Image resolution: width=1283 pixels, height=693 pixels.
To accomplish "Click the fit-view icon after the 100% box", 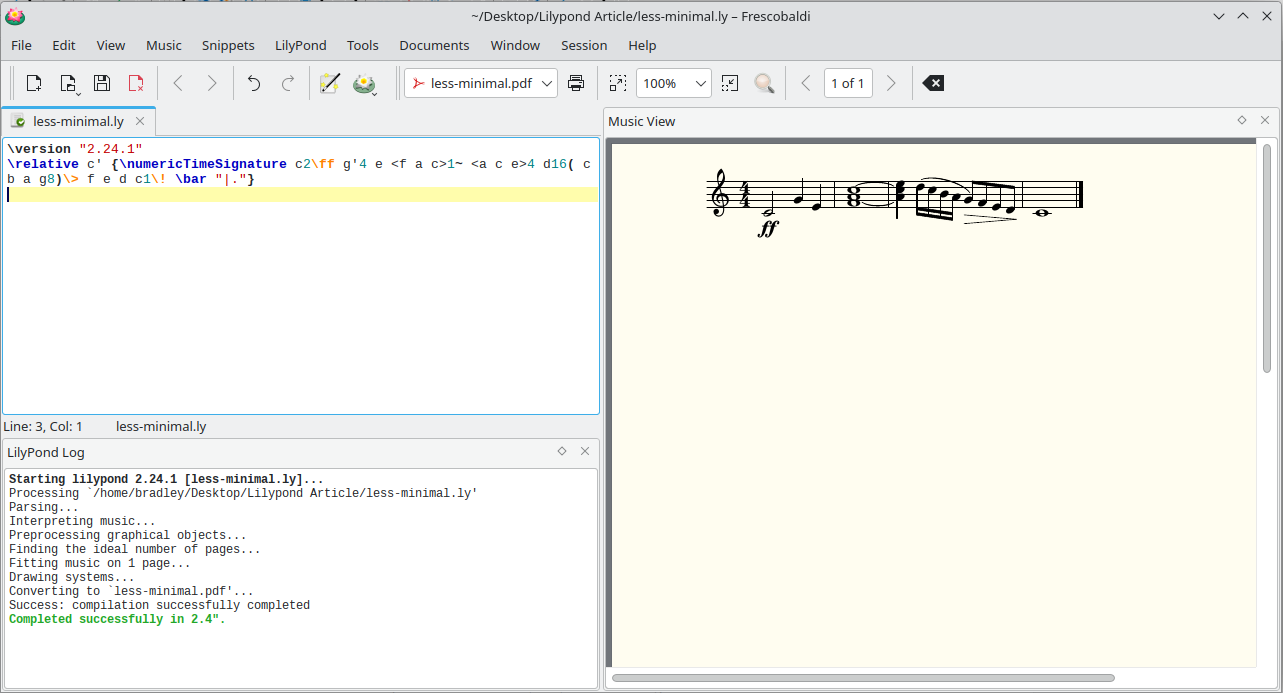I will point(730,84).
